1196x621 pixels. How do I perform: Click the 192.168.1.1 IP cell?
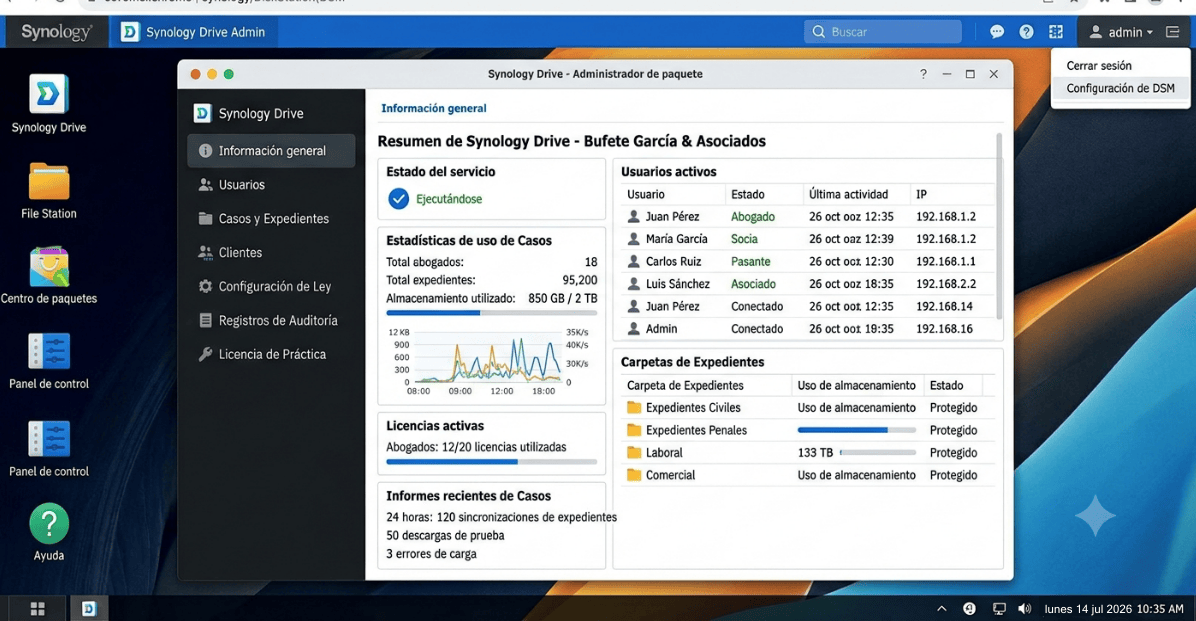pyautogui.click(x=945, y=262)
